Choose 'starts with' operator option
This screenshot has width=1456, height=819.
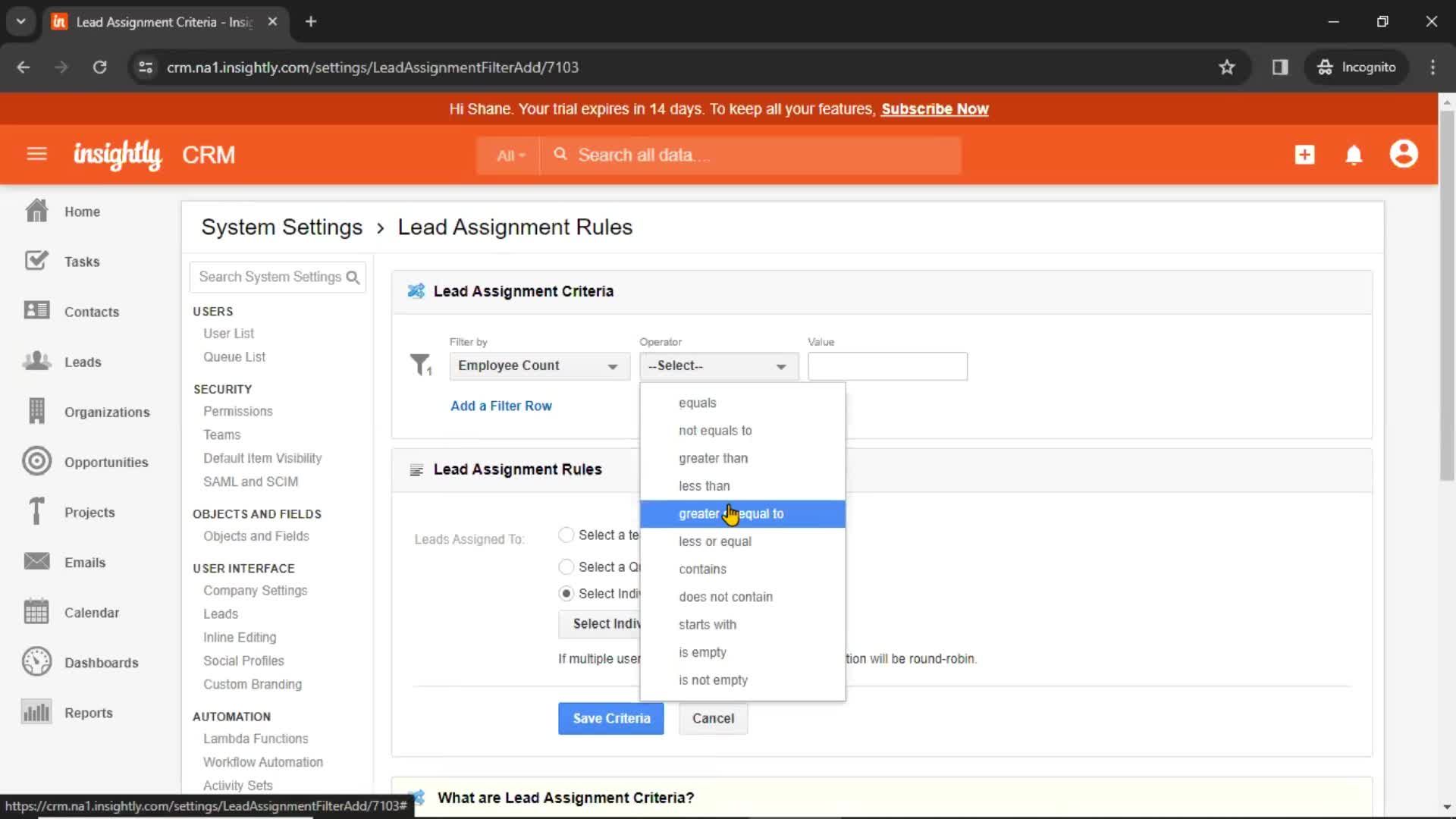742,625
